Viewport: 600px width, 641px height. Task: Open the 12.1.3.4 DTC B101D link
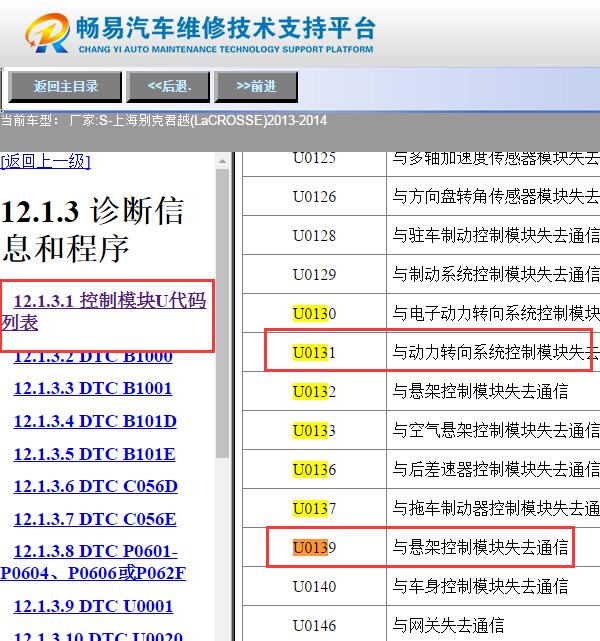pyautogui.click(x=95, y=421)
